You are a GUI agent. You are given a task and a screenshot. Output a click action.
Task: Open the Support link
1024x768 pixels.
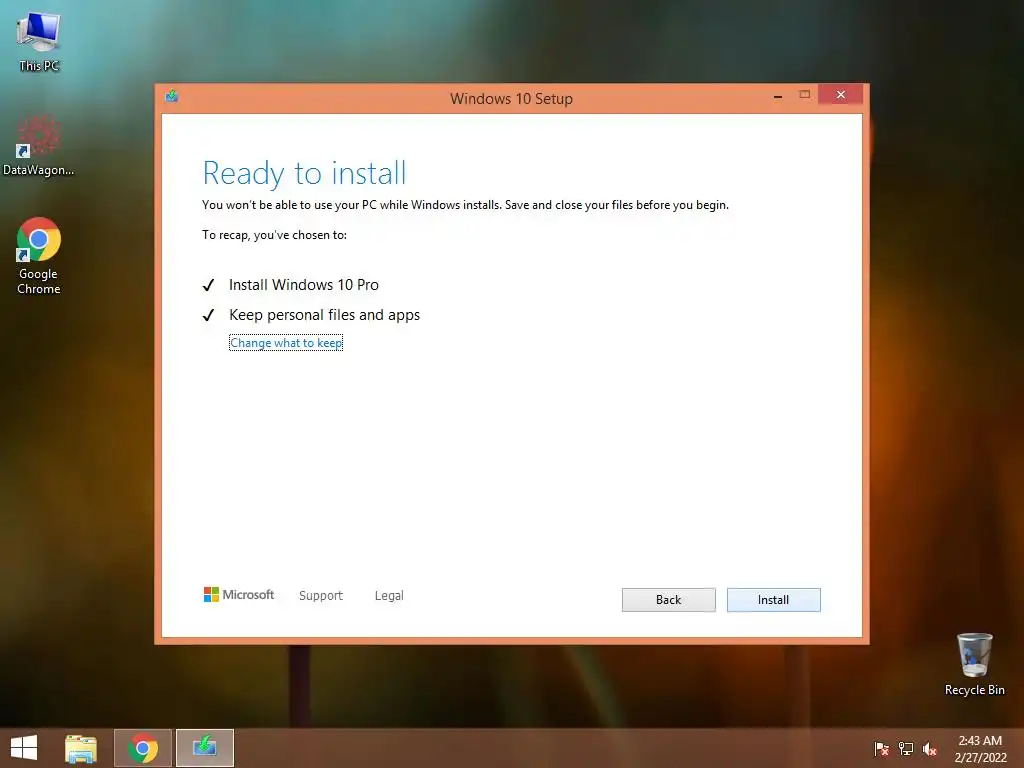click(321, 596)
